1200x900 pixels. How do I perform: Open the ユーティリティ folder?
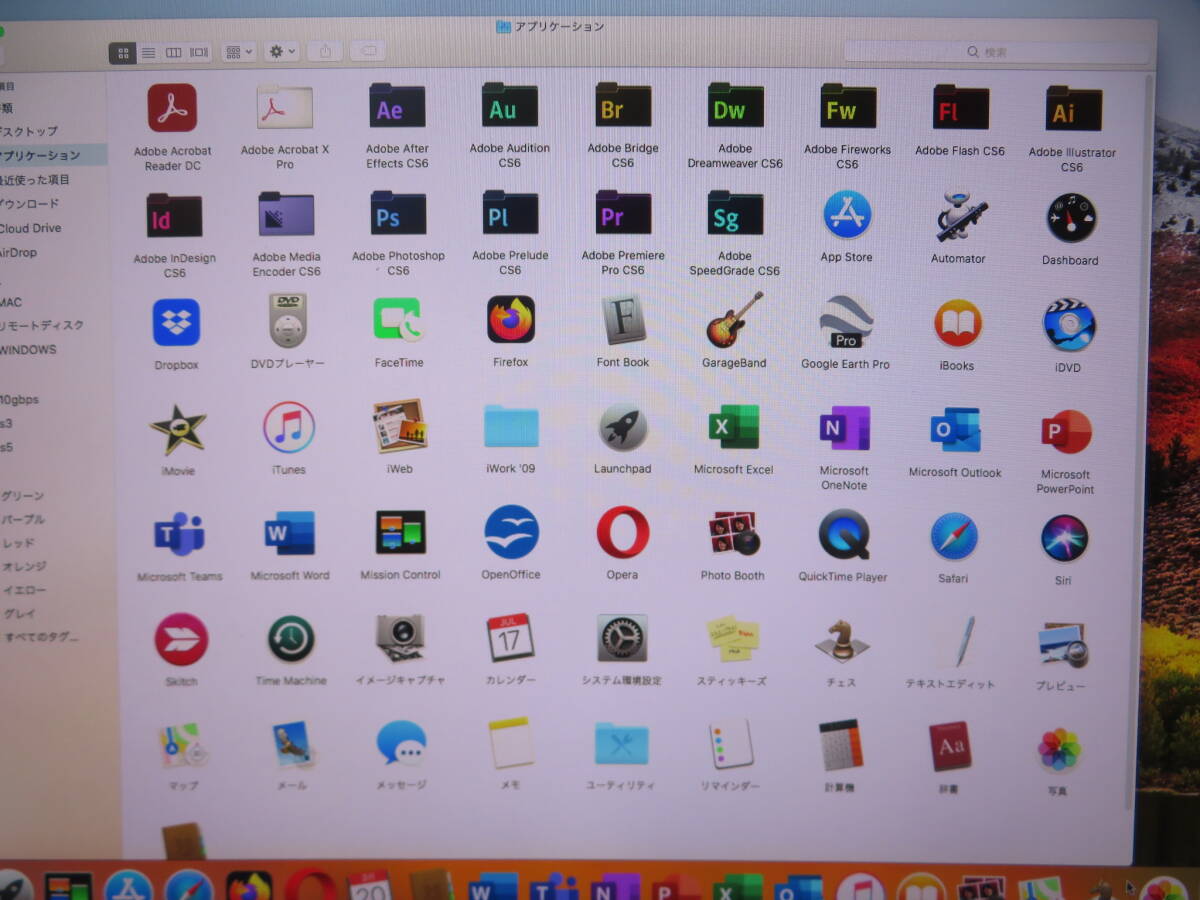622,744
